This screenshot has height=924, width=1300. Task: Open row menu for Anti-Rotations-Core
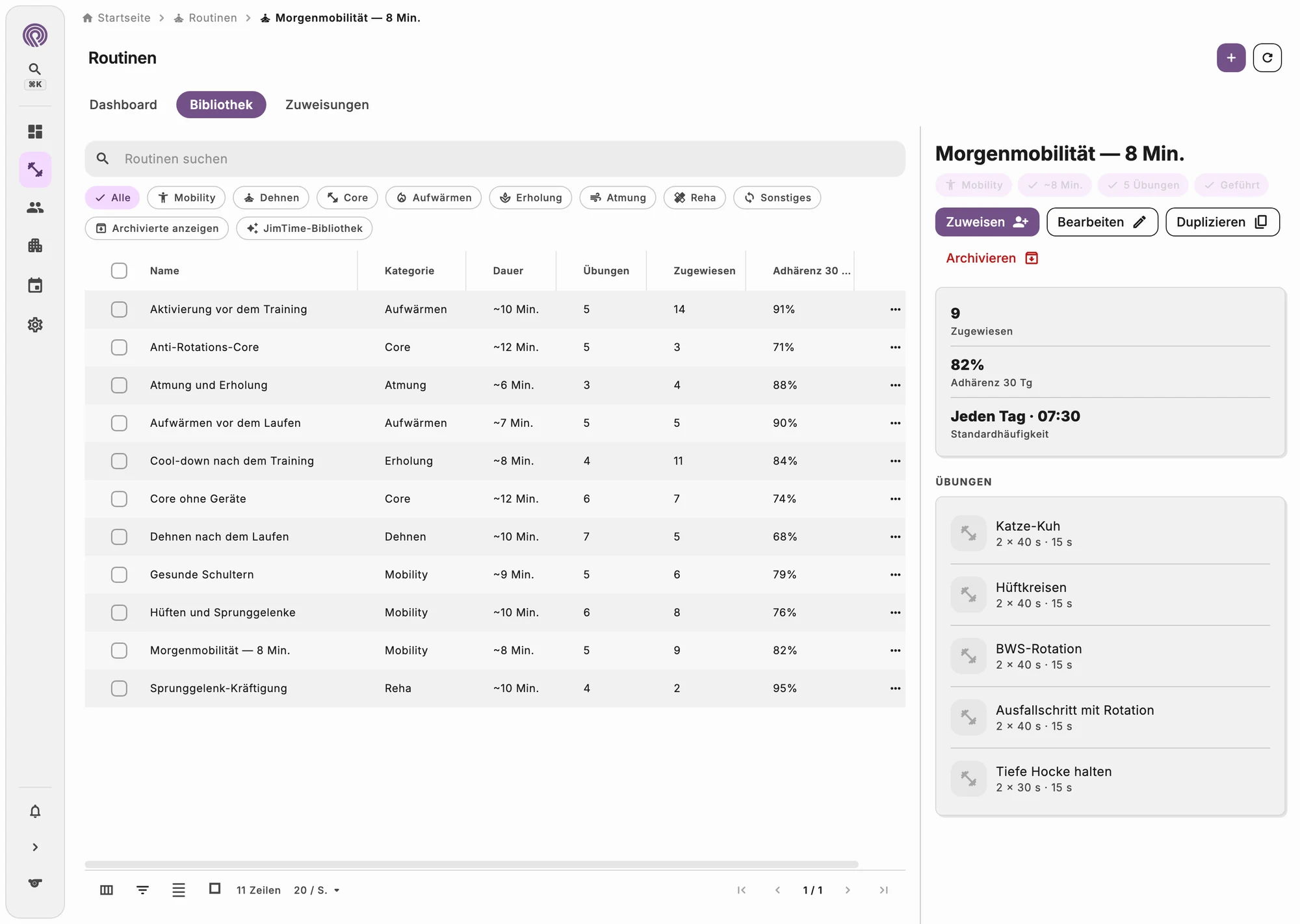tap(895, 347)
